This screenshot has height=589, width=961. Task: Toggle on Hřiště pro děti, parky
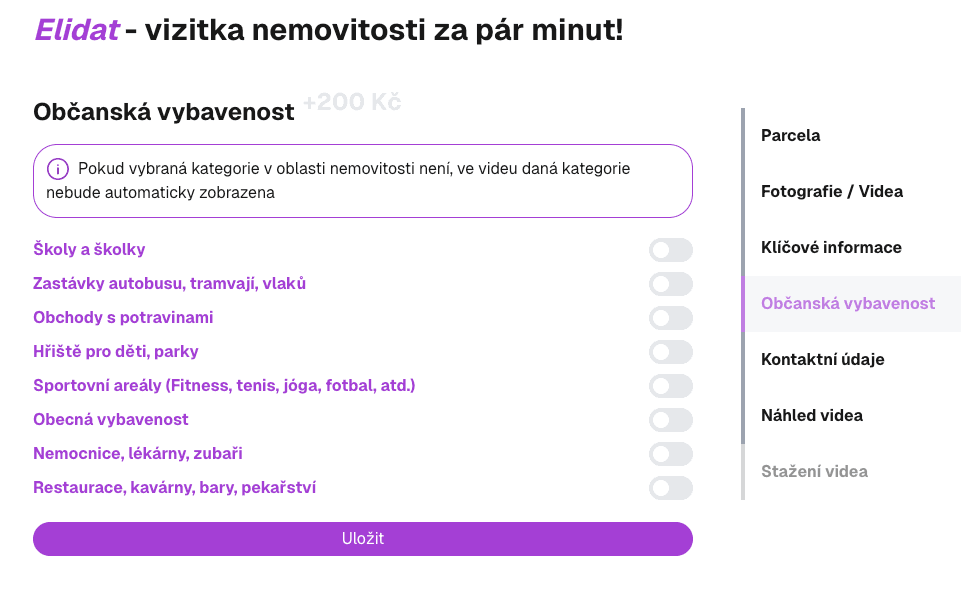click(670, 352)
